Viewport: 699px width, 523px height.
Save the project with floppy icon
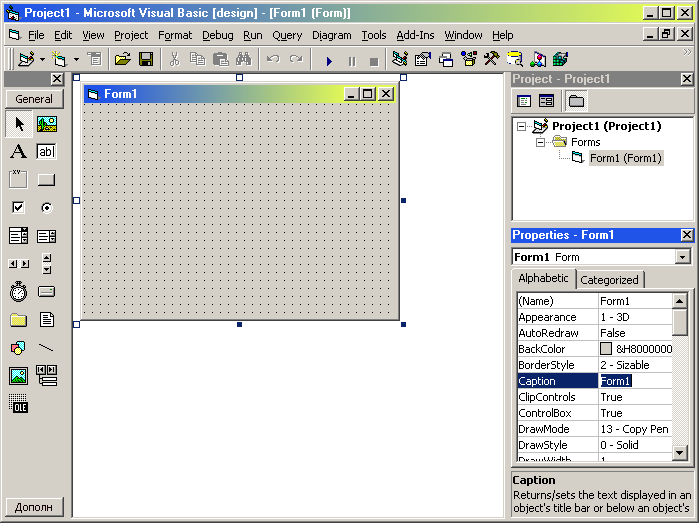pyautogui.click(x=146, y=59)
